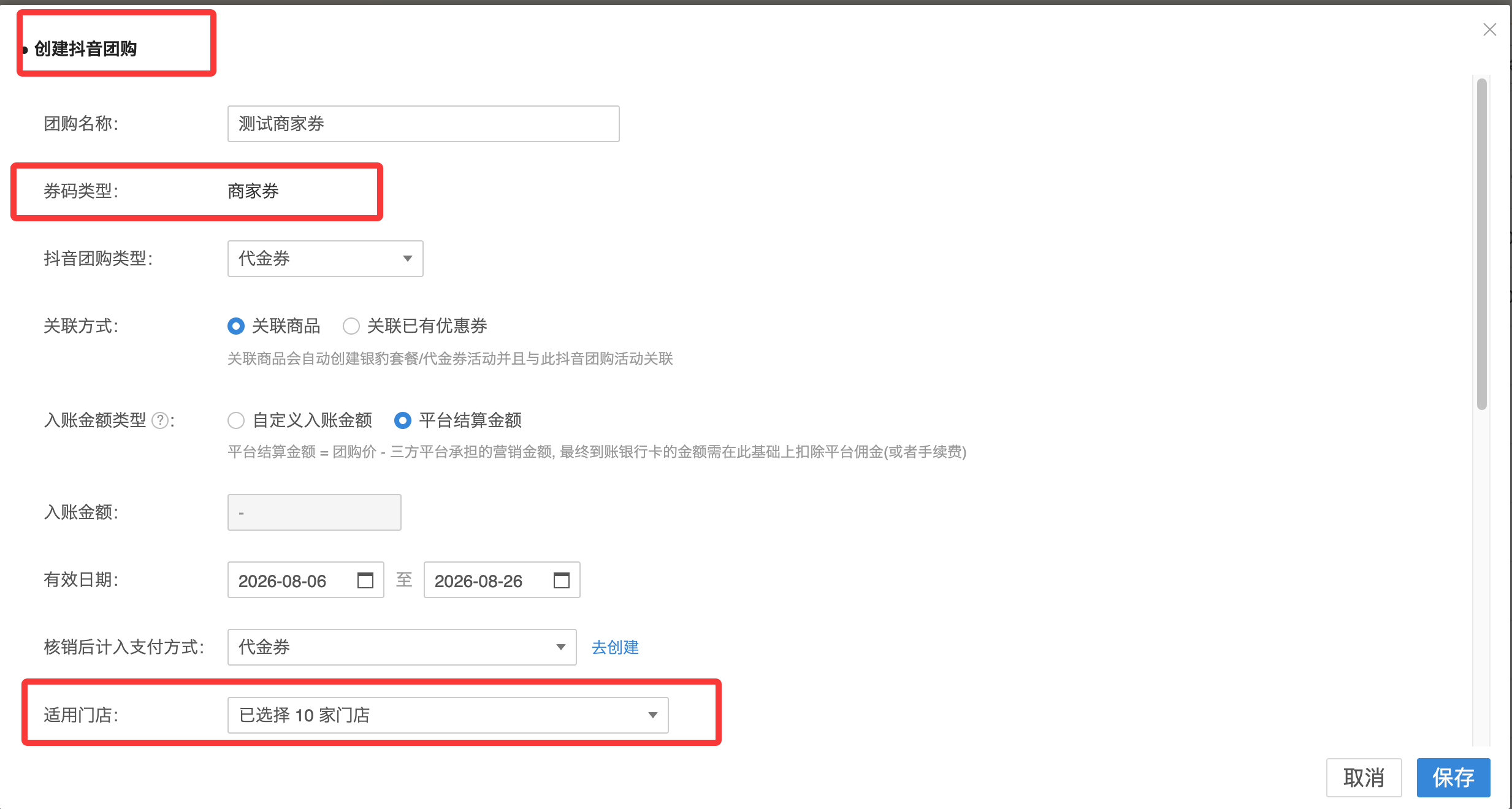This screenshot has height=809, width=1512.
Task: Select the 关联商品 radio button
Action: point(236,326)
